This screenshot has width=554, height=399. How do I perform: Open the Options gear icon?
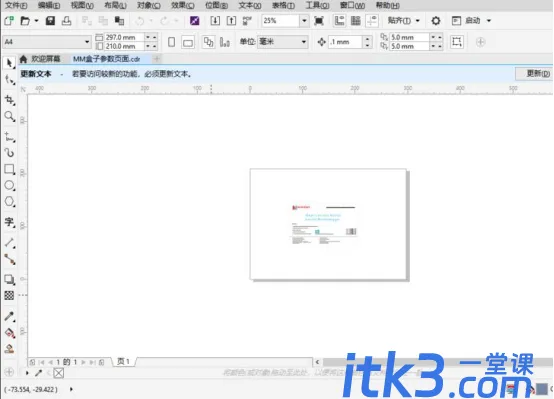(x=436, y=21)
